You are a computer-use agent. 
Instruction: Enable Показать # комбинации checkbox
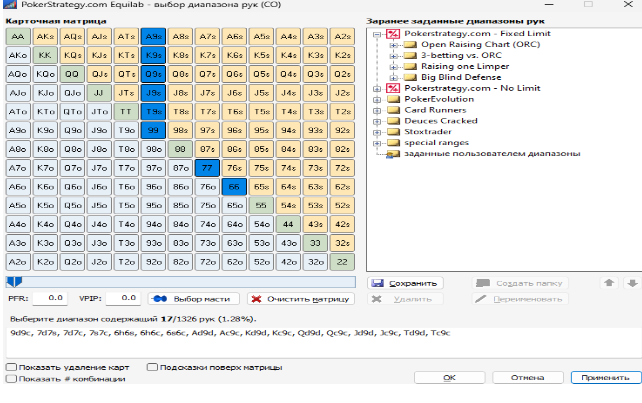click(11, 379)
